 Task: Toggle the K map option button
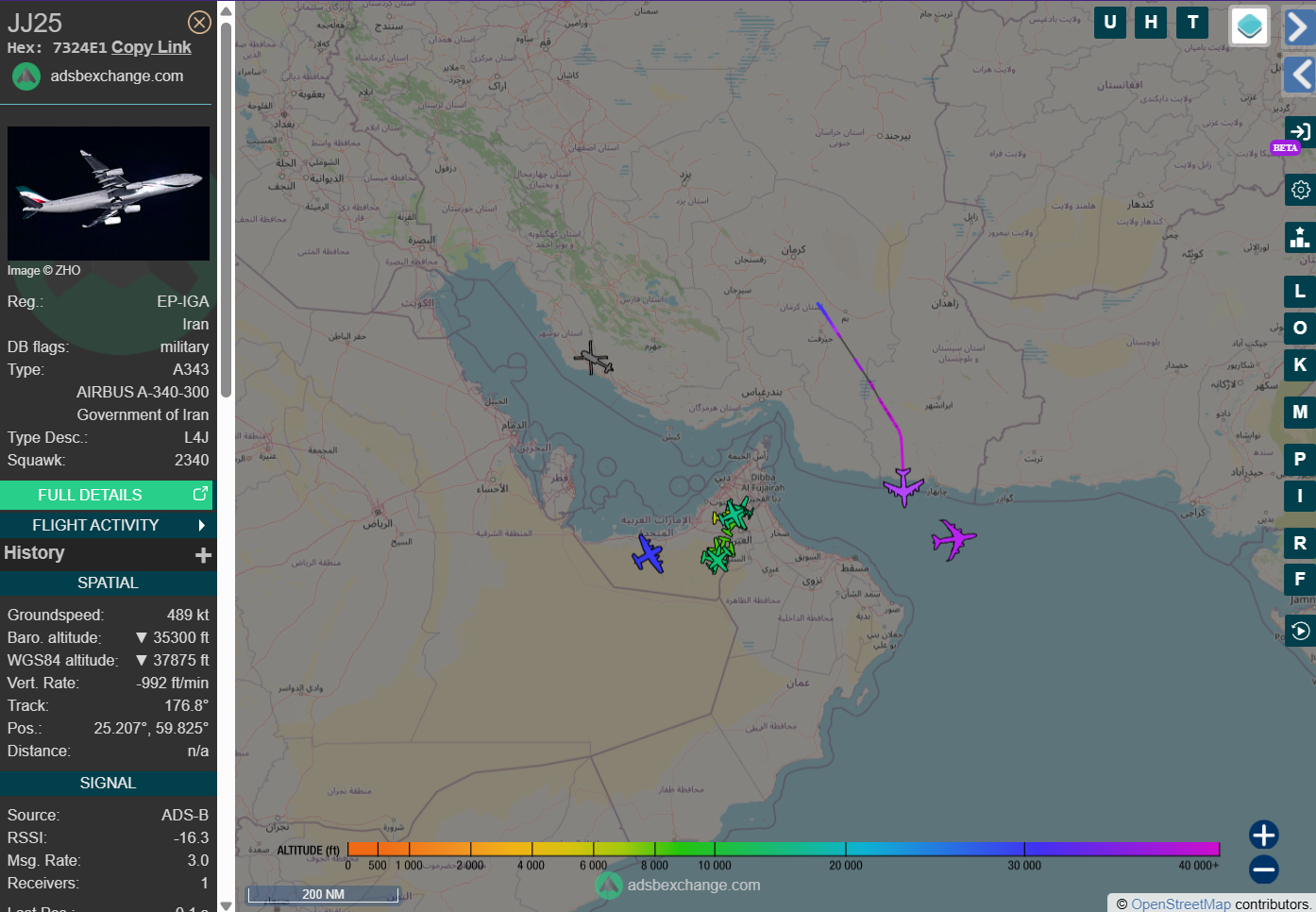click(1300, 365)
